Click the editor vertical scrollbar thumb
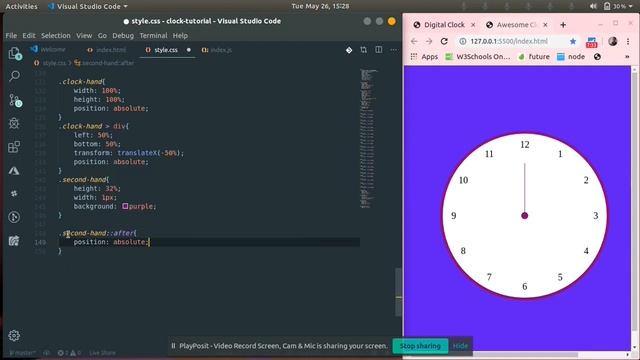This screenshot has height=360, width=640. click(398, 291)
